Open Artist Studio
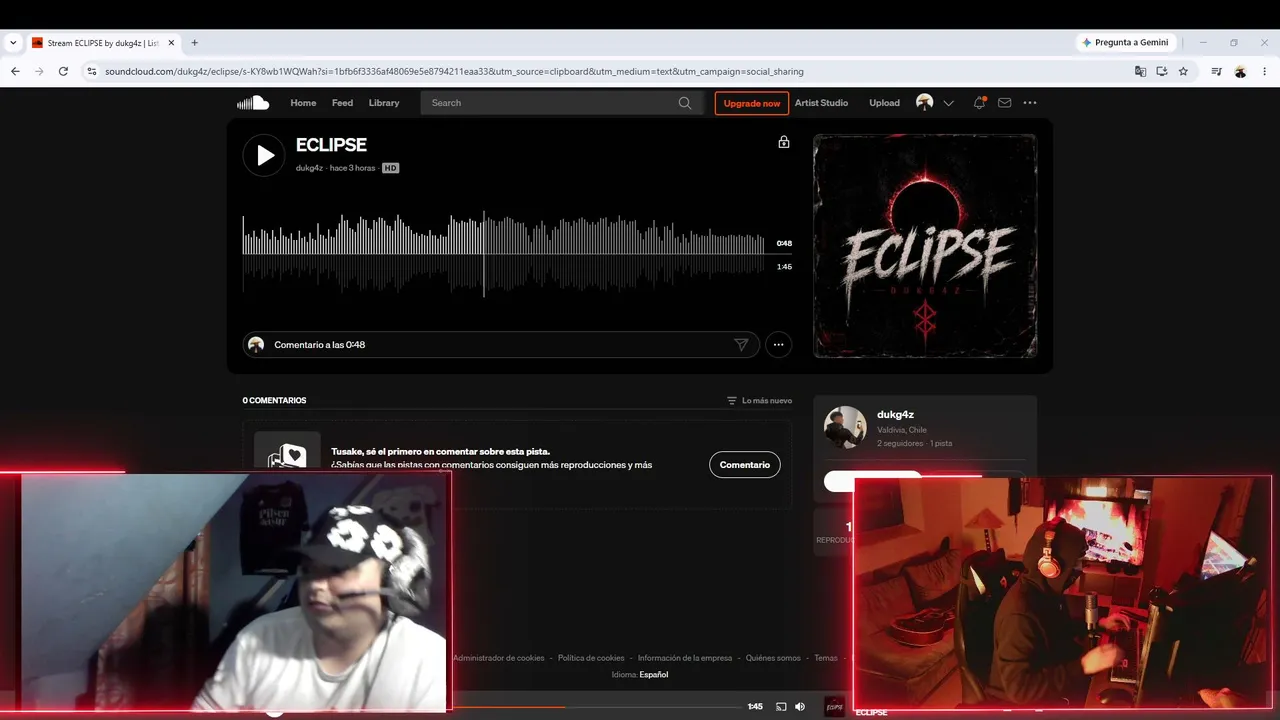 pos(821,103)
